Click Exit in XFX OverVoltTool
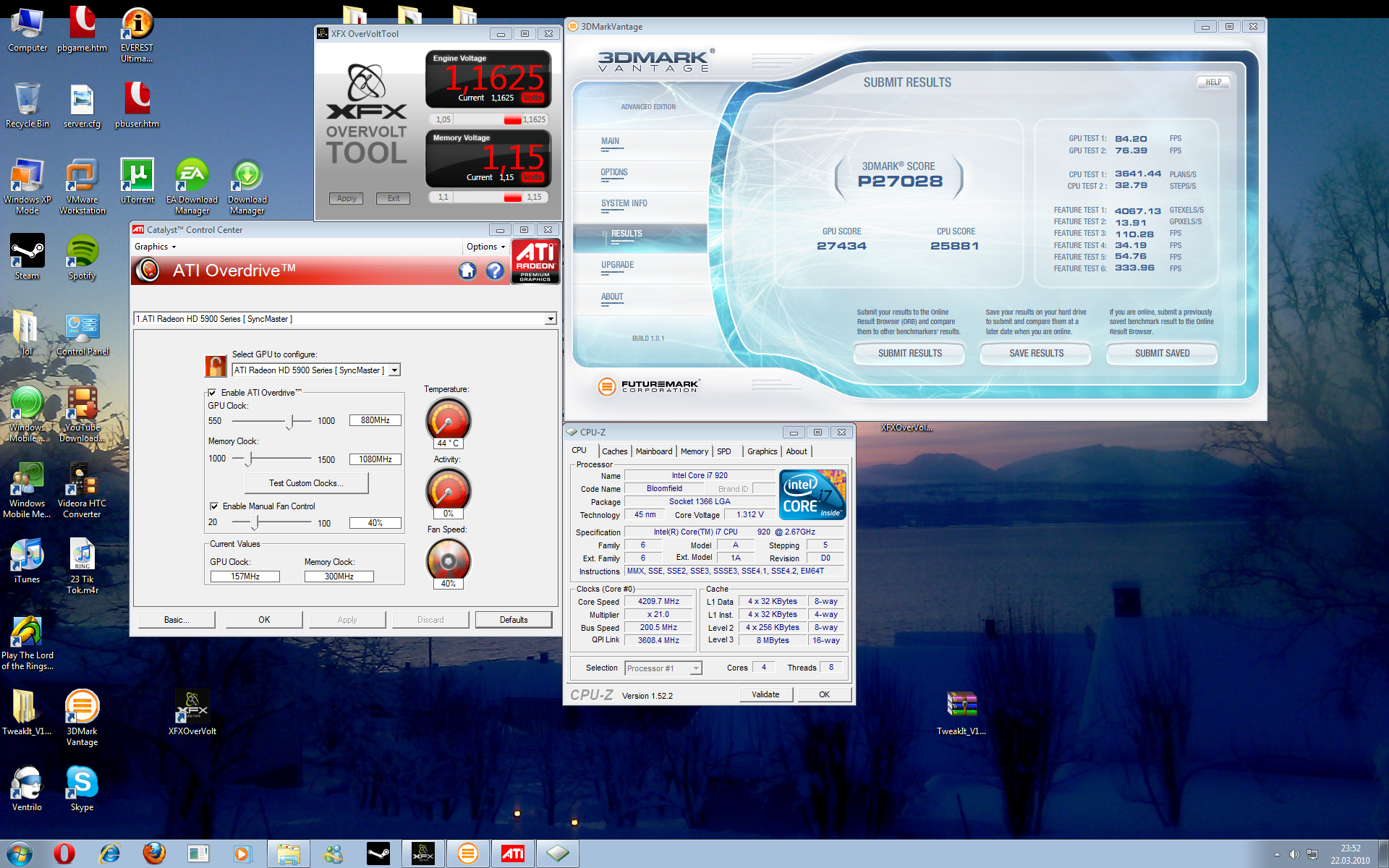The width and height of the screenshot is (1389, 868). coord(393,198)
